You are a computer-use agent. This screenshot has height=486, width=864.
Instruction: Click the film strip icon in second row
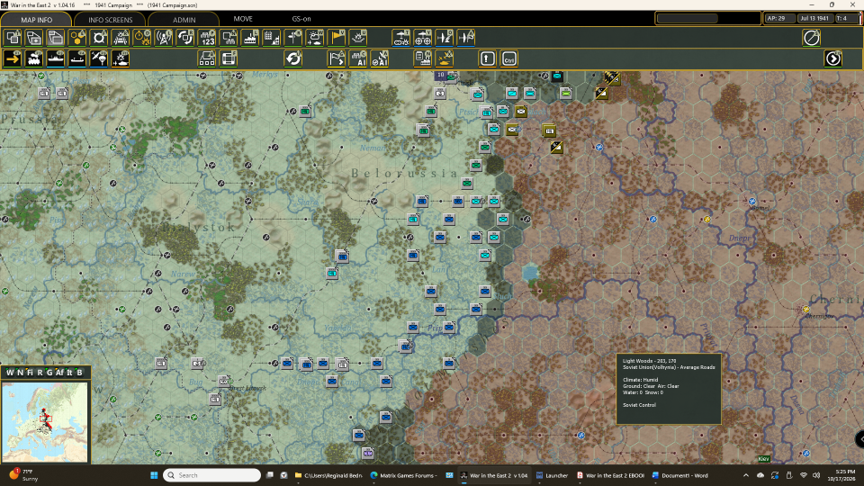point(229,58)
